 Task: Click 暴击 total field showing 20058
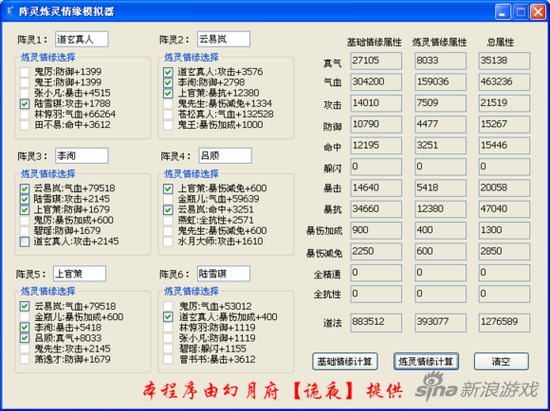tap(504, 188)
